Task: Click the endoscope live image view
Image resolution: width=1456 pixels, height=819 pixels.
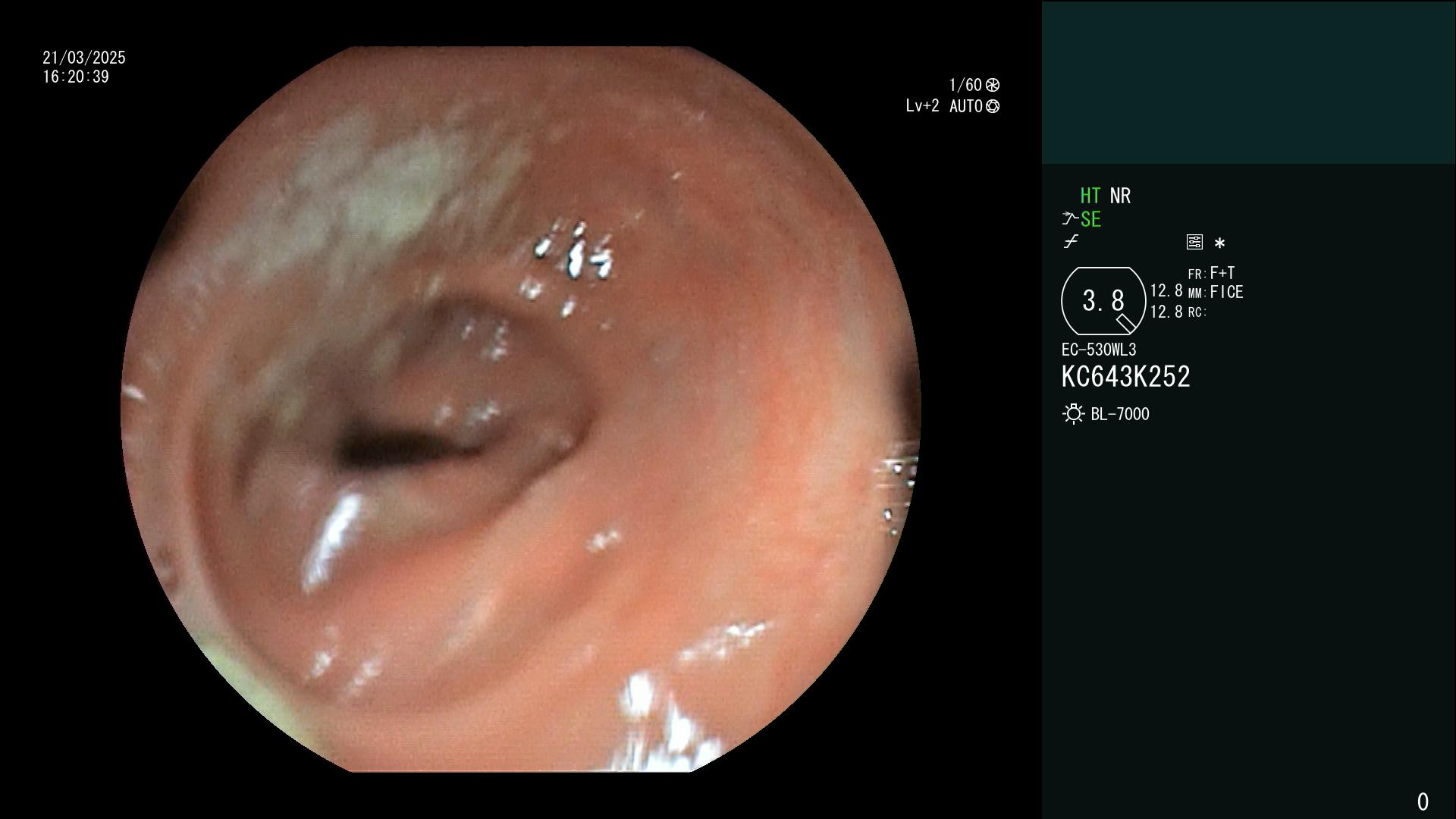Action: point(520,409)
